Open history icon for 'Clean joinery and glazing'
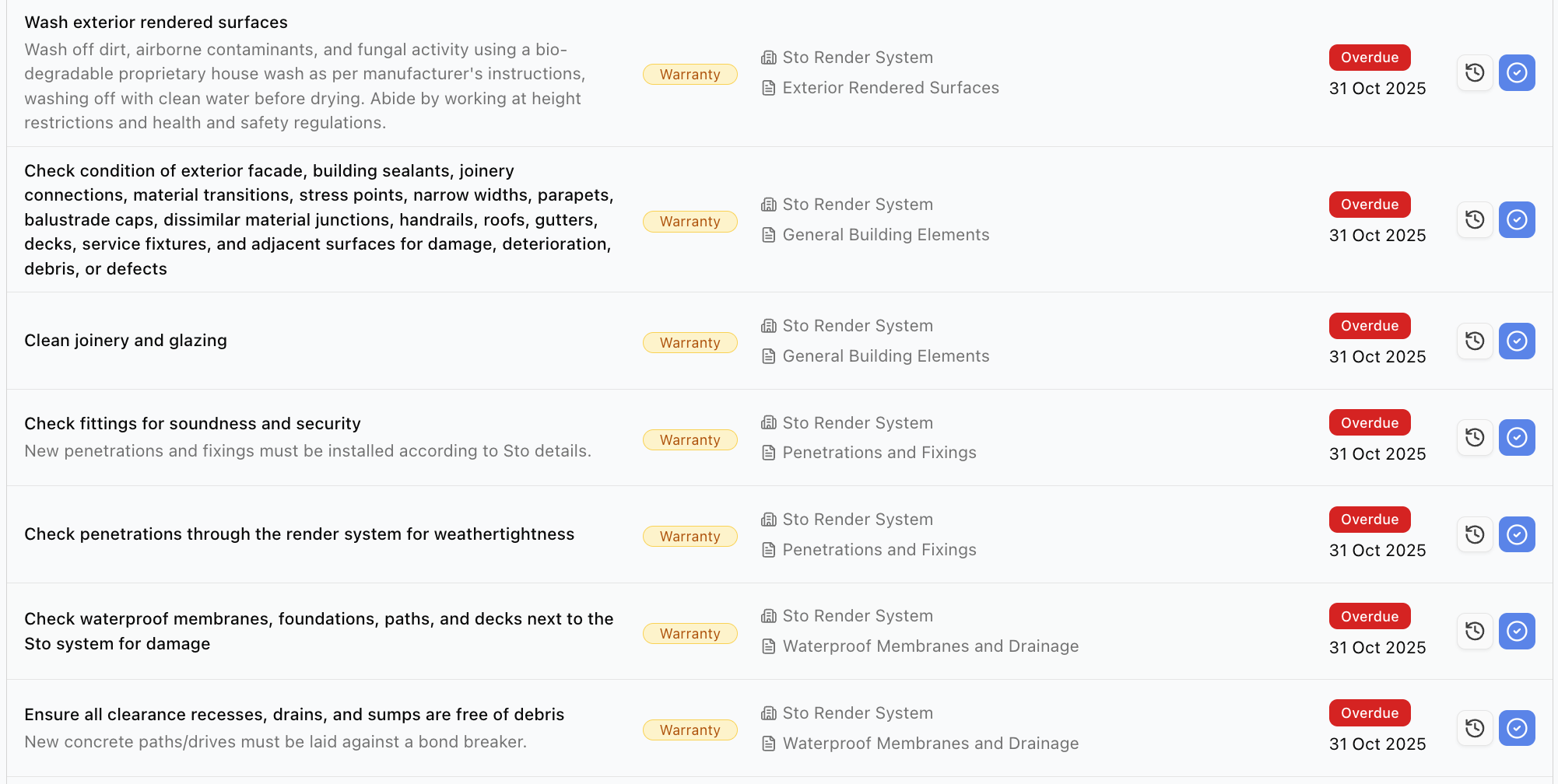This screenshot has width=1558, height=784. coord(1475,341)
